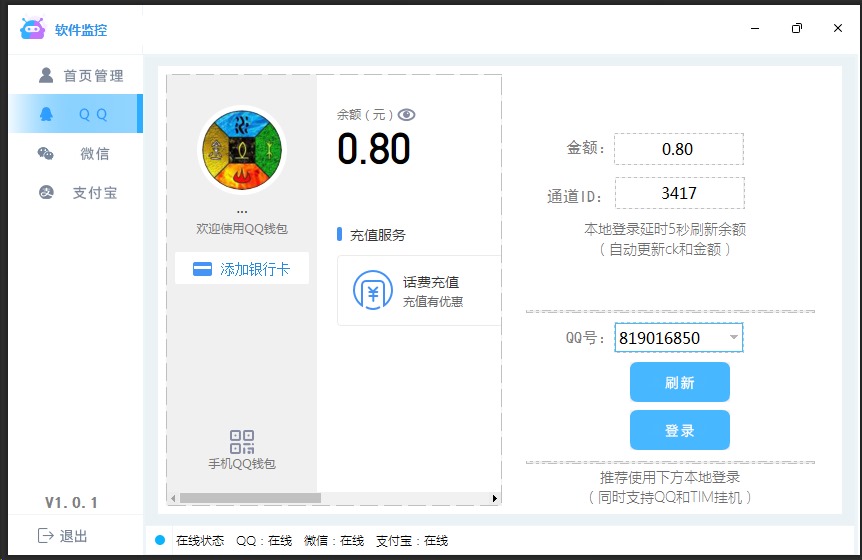Image resolution: width=862 pixels, height=560 pixels.
Task: Select the QQ sidebar tab
Action: (x=76, y=114)
